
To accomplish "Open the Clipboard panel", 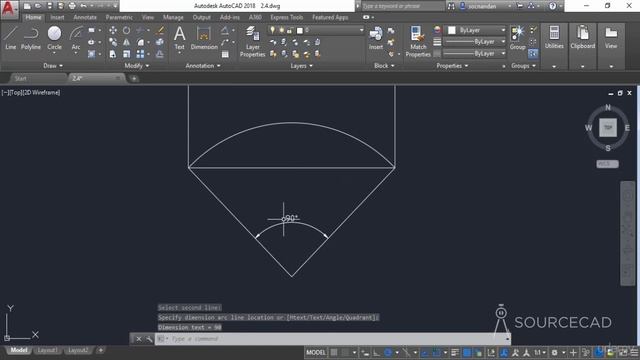I will point(582,38).
